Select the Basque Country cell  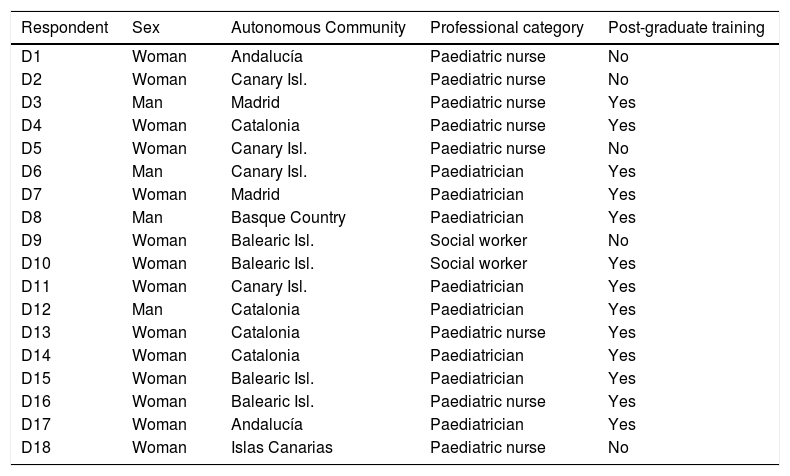288,218
